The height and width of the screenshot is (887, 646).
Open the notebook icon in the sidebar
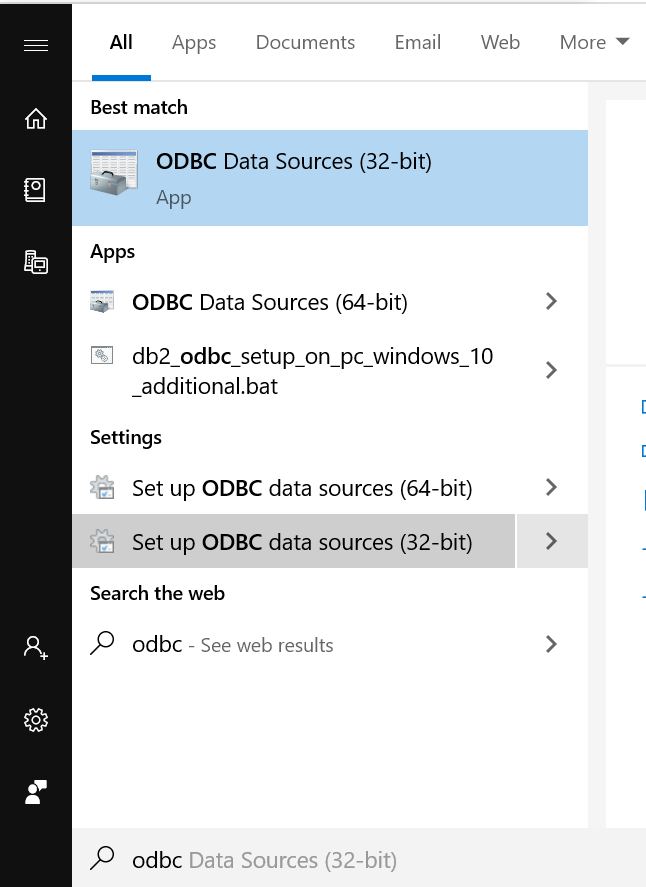pyautogui.click(x=36, y=190)
